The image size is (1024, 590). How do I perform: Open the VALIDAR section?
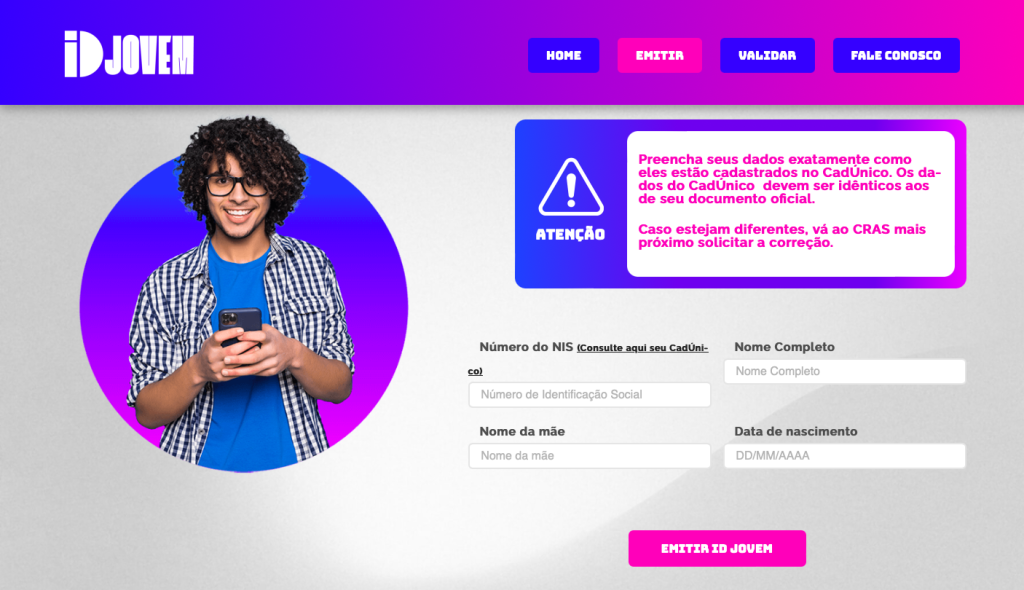pos(767,56)
